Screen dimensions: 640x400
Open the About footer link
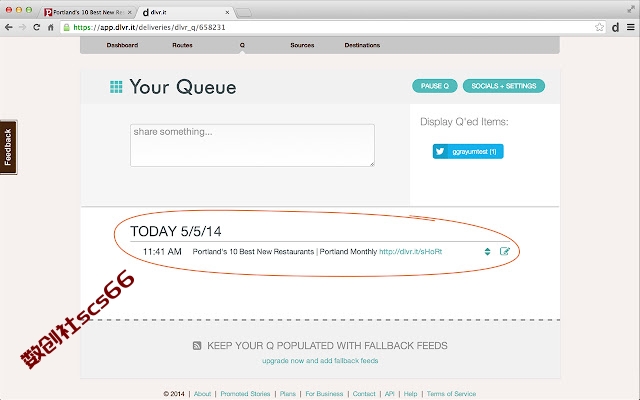click(202, 394)
